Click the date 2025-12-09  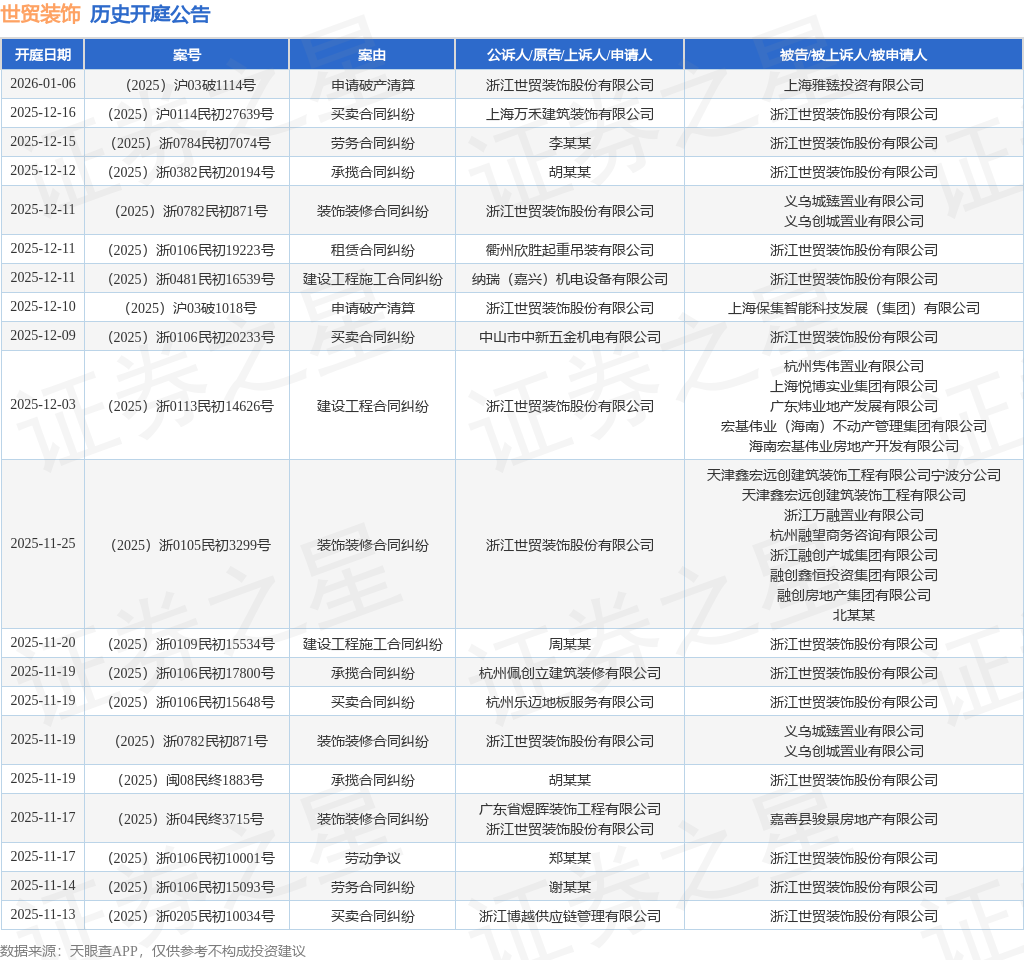pos(43,335)
